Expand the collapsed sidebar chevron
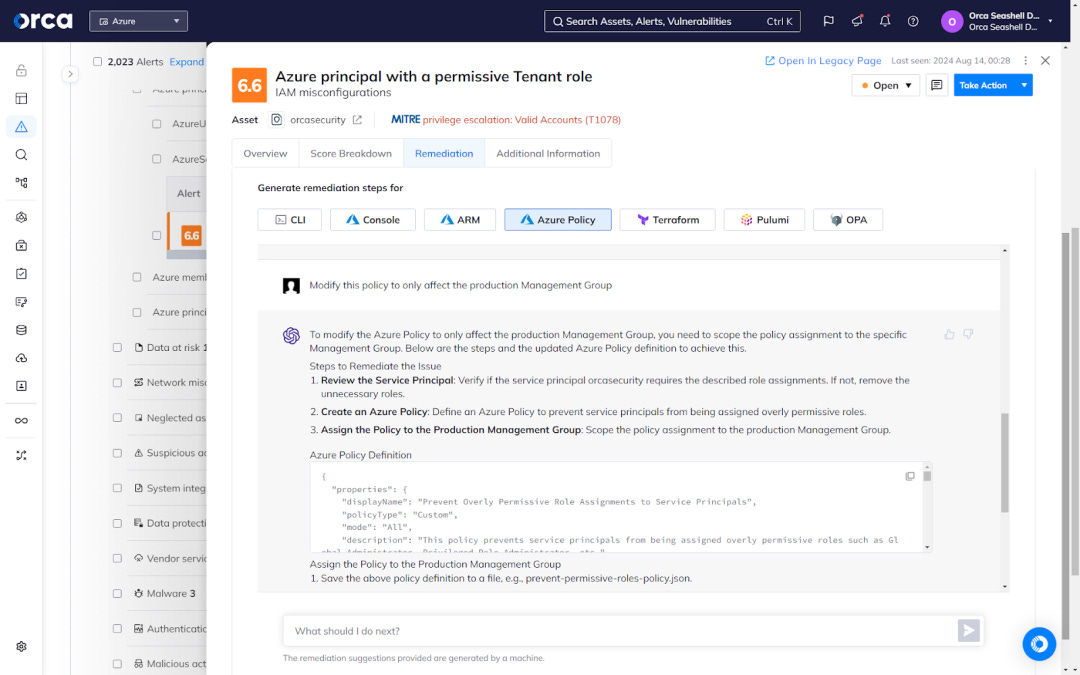Screen dimensions: 1080x675 (x=70, y=74)
